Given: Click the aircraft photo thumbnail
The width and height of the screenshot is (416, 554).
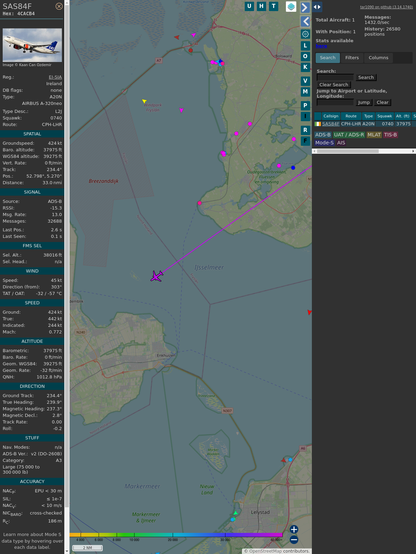Looking at the screenshot, I should pyautogui.click(x=32, y=45).
